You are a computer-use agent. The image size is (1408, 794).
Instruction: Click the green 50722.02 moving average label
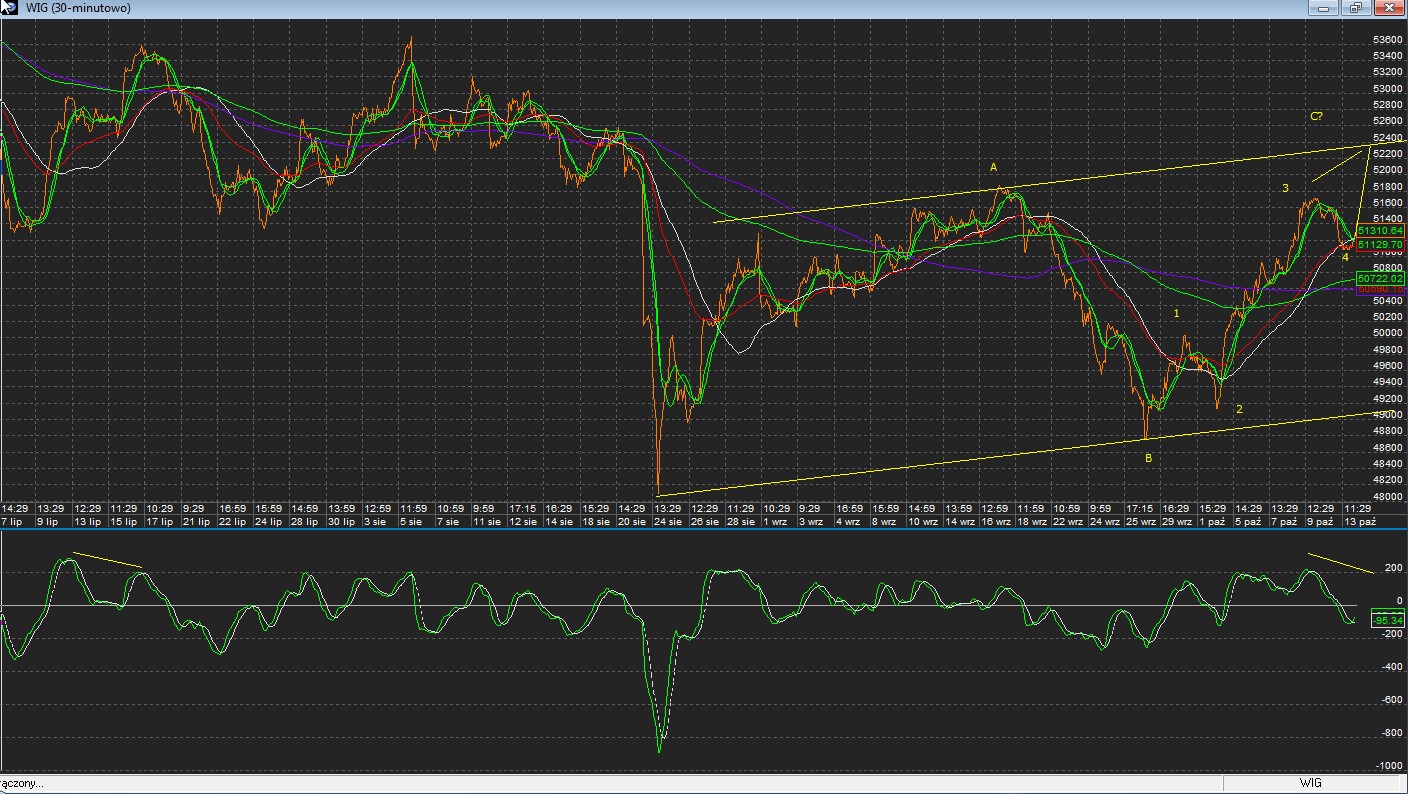[x=1380, y=279]
